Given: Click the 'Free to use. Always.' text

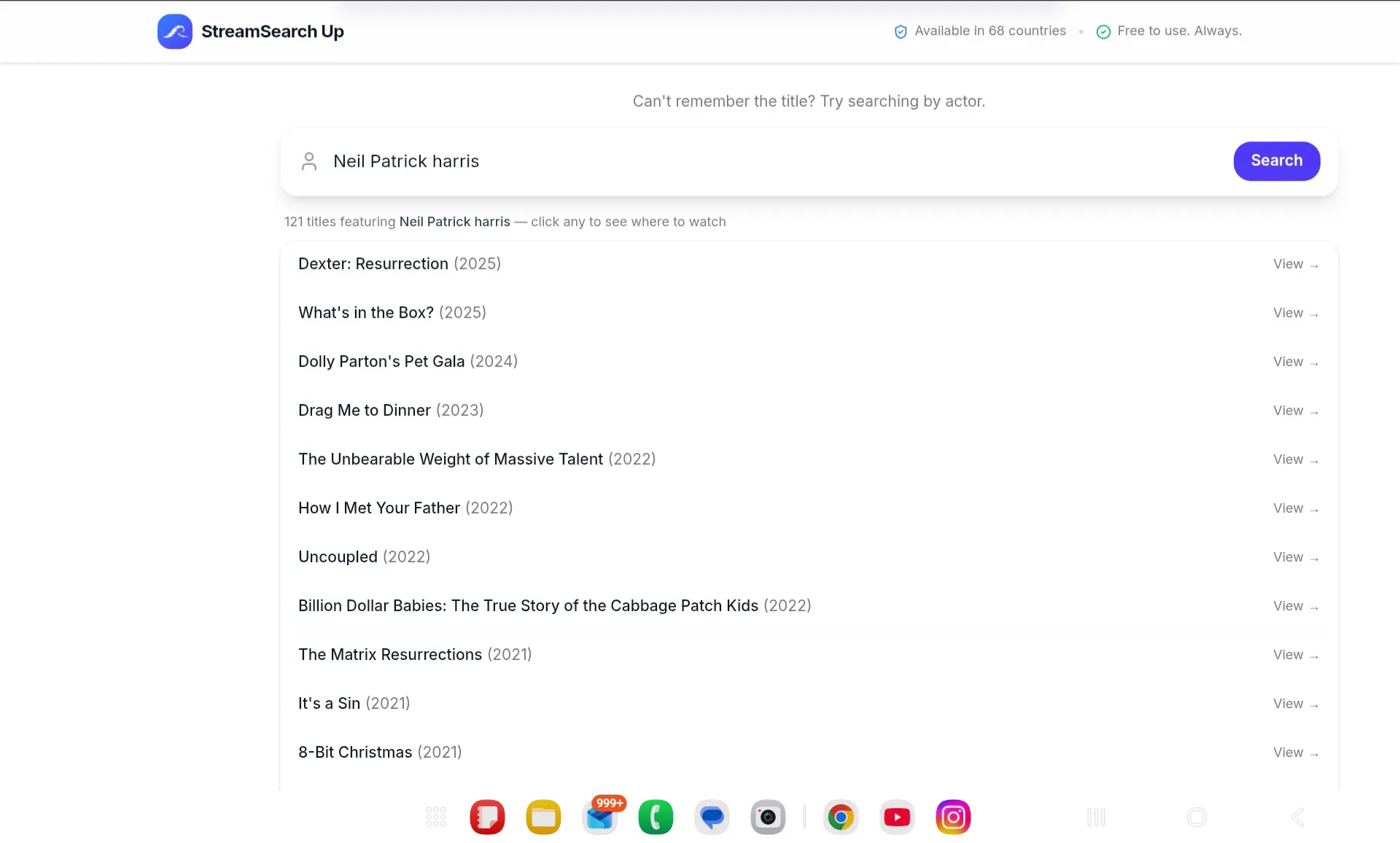Looking at the screenshot, I should coord(1179,31).
